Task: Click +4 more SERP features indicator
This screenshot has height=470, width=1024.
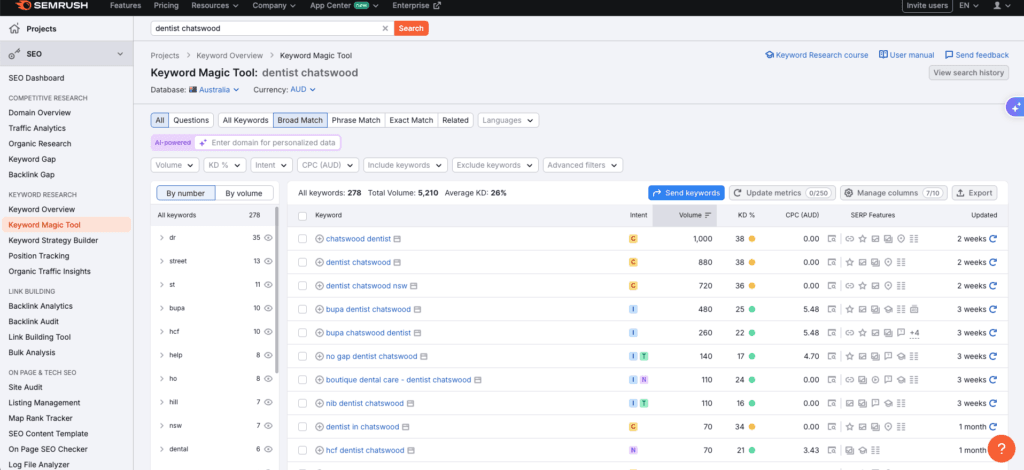Action: point(914,333)
